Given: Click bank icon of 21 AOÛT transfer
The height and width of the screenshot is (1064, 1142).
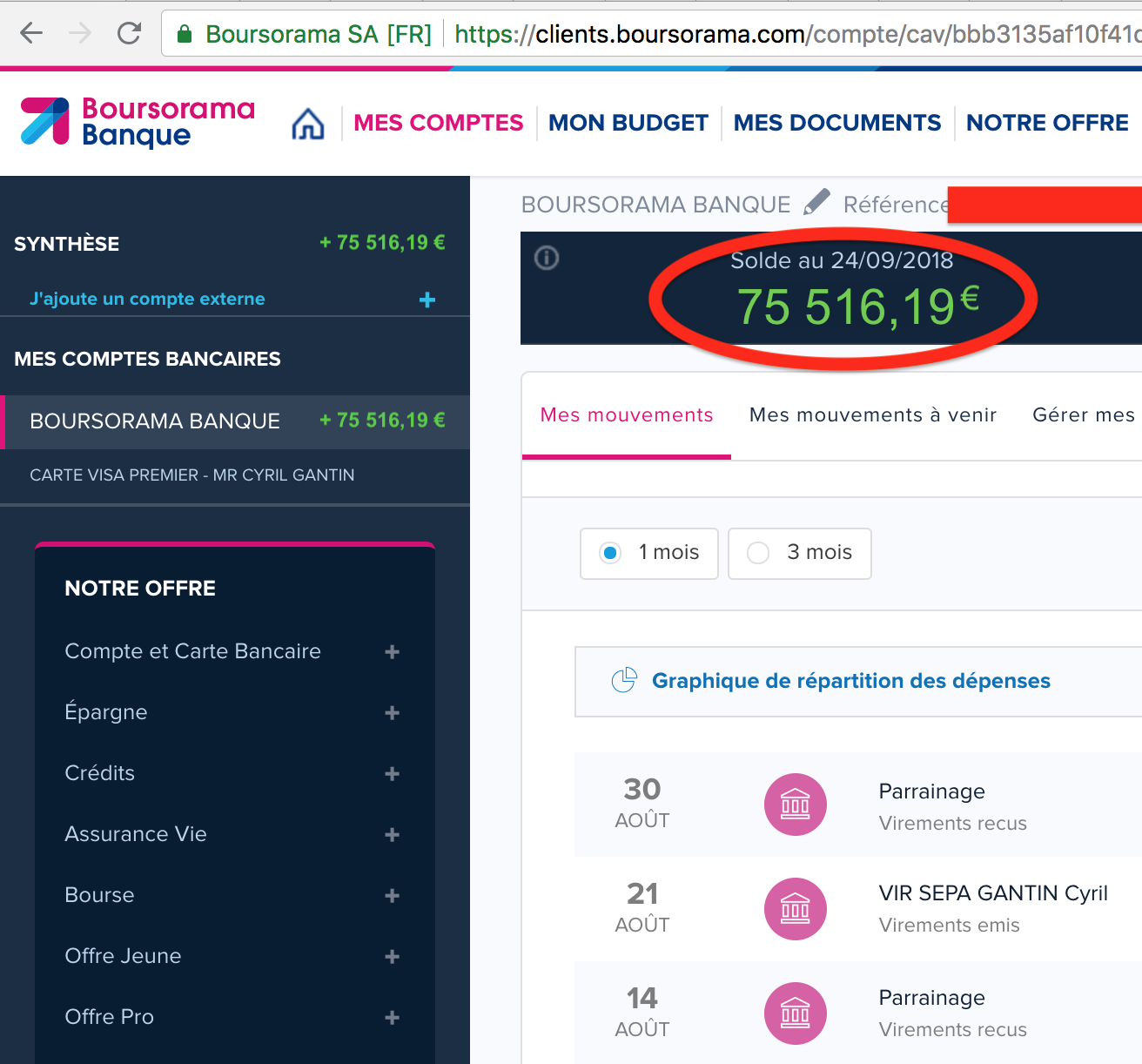Looking at the screenshot, I should point(796,909).
